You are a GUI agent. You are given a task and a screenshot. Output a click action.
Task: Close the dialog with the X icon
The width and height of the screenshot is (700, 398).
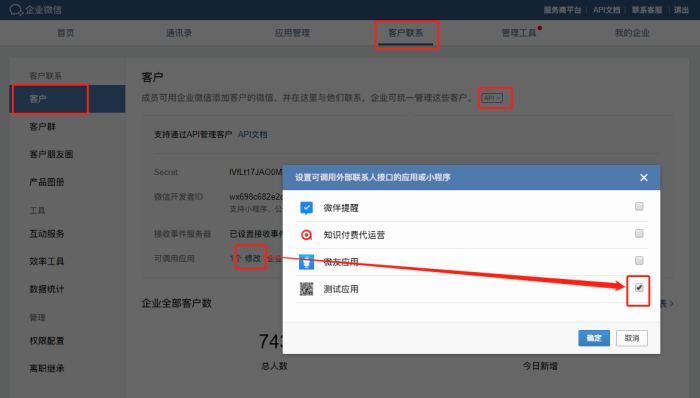click(644, 178)
